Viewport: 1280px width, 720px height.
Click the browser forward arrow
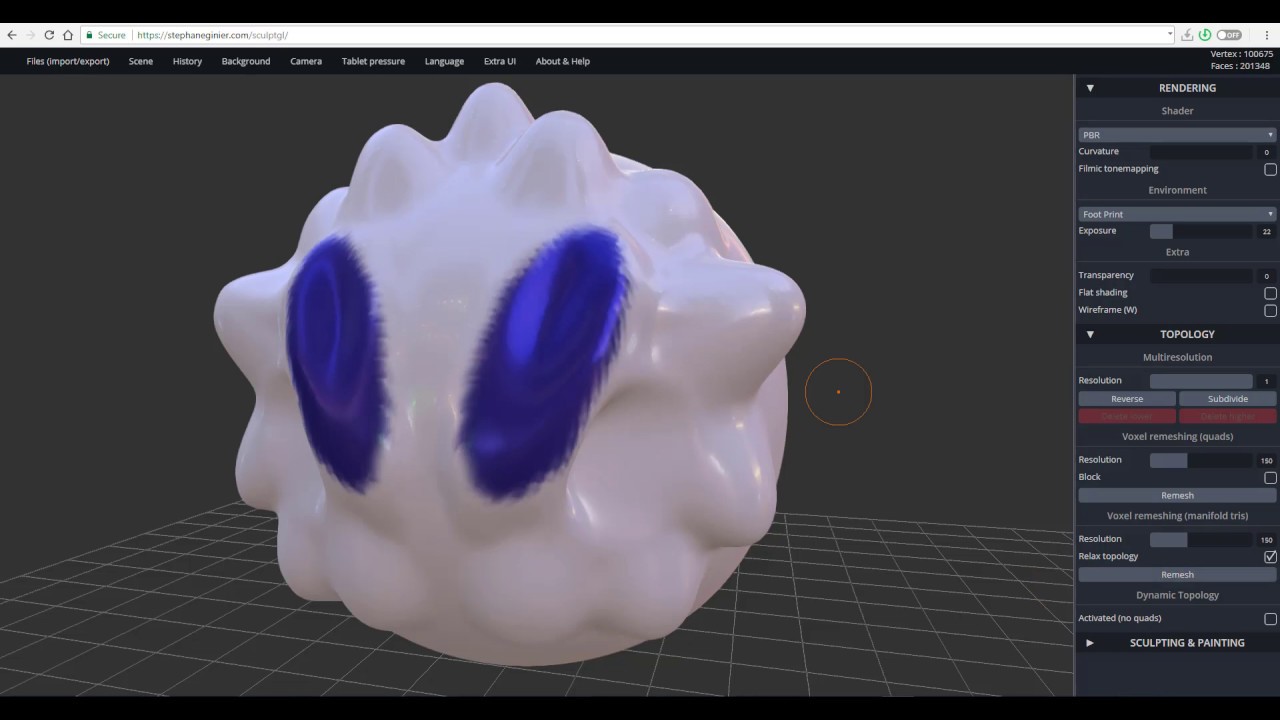coord(30,35)
